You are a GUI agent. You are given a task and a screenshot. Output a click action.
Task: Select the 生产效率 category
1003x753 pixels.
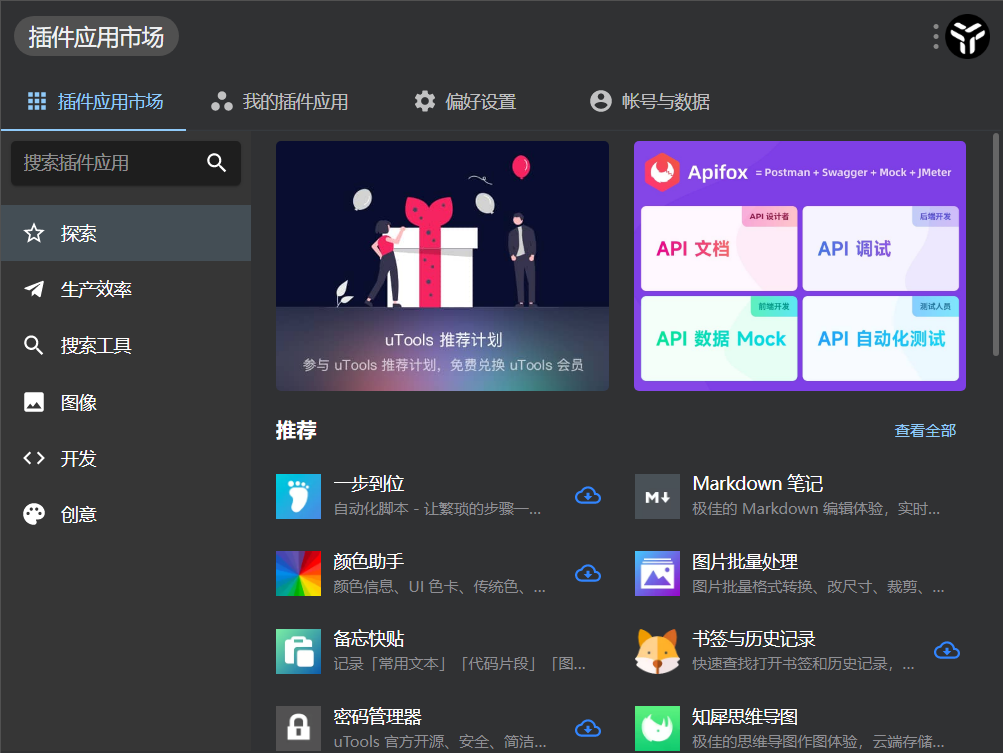point(125,289)
